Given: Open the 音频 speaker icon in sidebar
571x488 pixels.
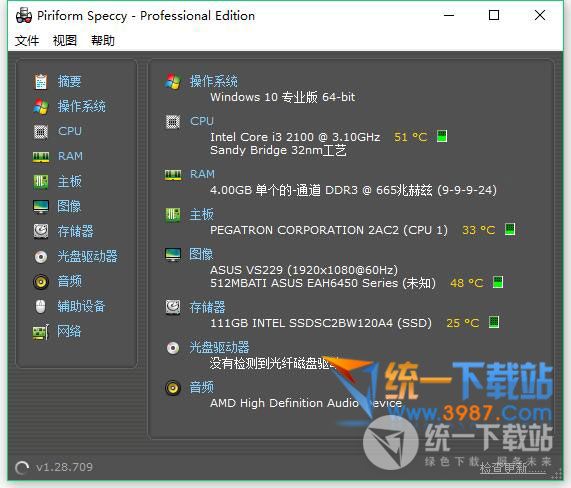Looking at the screenshot, I should pos(41,282).
